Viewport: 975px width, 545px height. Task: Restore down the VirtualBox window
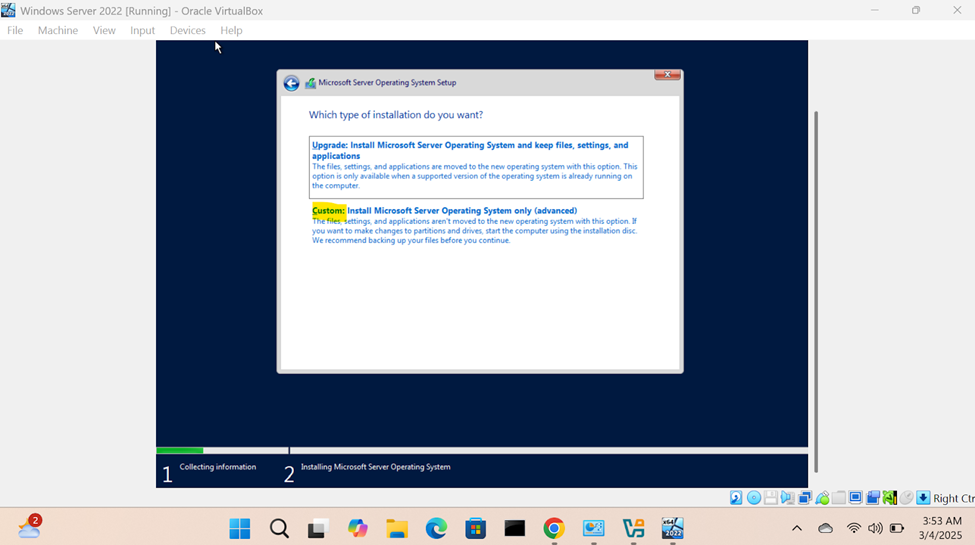click(916, 11)
